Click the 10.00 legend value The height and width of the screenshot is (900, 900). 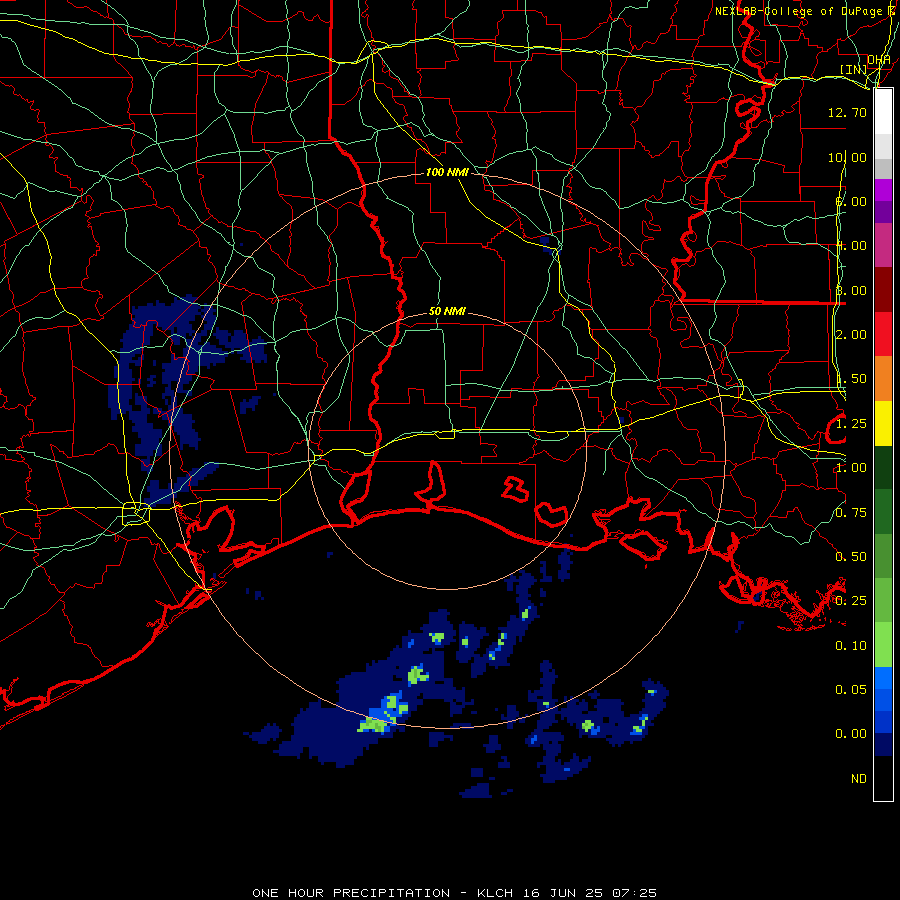(847, 157)
